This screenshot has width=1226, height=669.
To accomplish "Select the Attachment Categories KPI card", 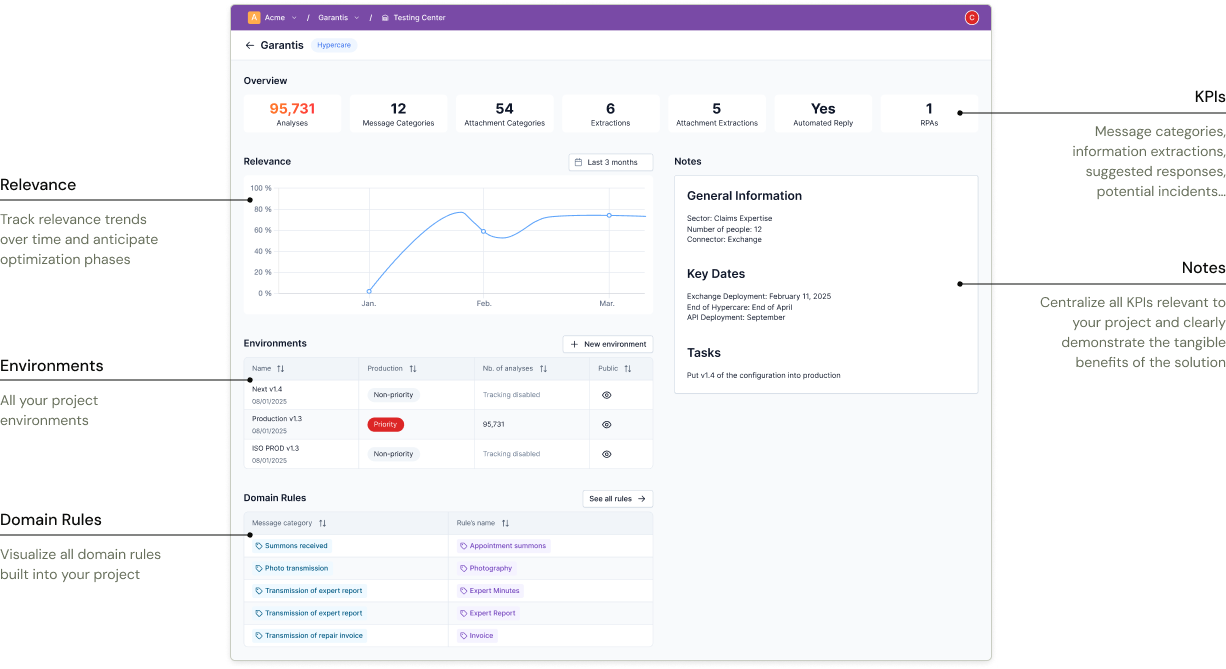I will [504, 113].
